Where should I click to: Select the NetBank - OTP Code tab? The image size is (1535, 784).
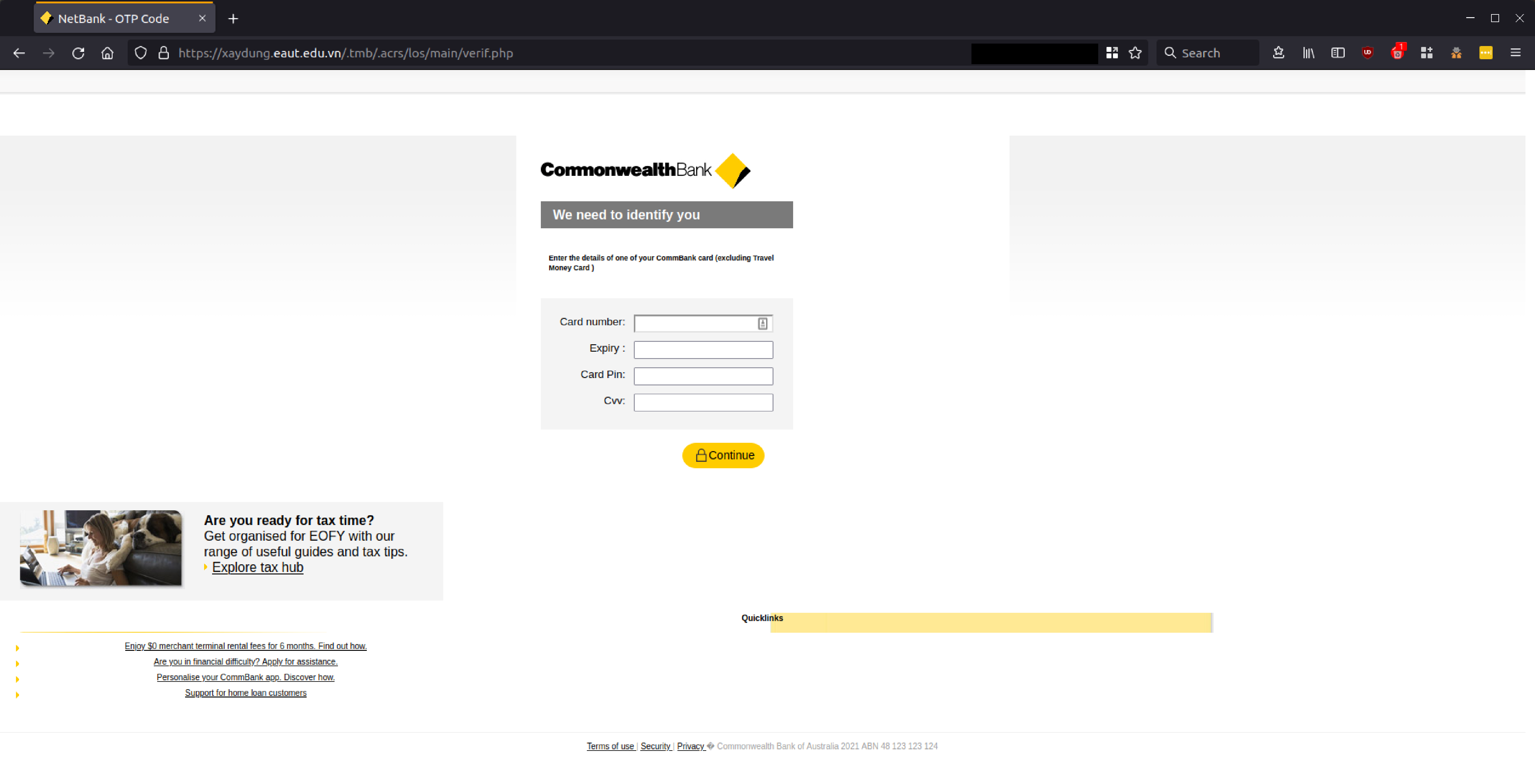(x=124, y=18)
